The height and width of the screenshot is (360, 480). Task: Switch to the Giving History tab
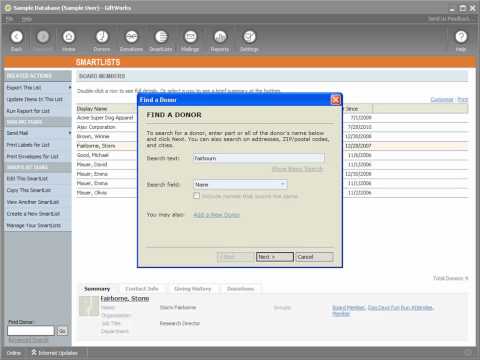coord(193,289)
